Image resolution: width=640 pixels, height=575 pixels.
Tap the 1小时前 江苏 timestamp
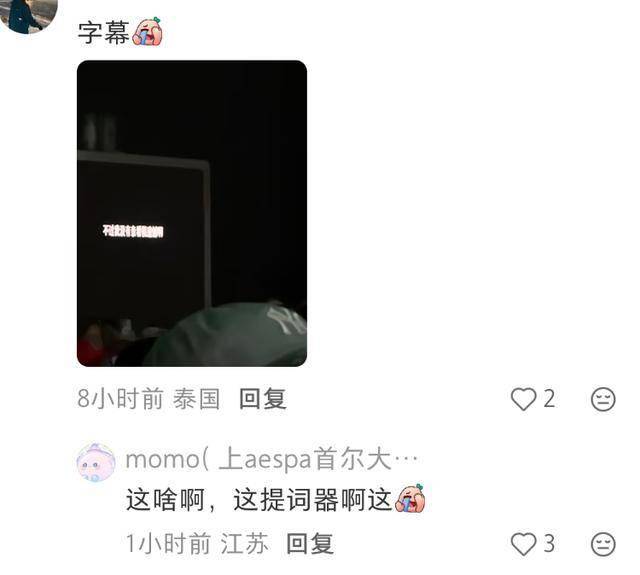[197, 544]
